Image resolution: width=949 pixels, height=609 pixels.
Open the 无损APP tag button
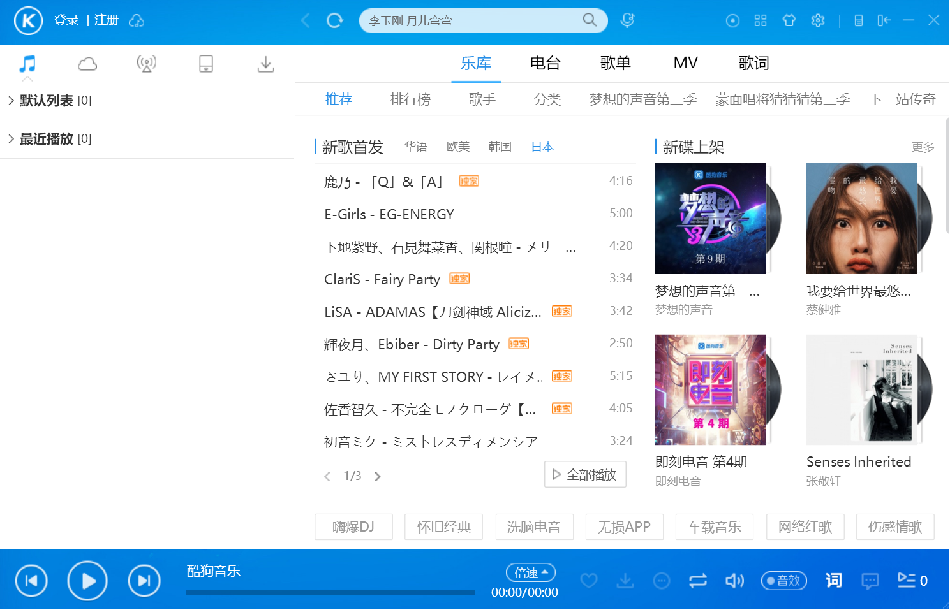click(624, 527)
